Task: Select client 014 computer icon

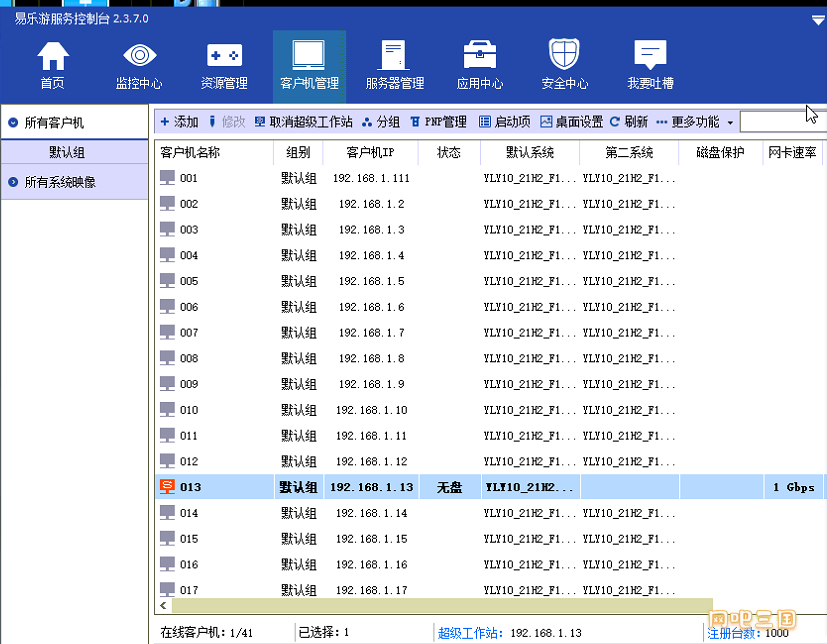Action: [x=167, y=513]
